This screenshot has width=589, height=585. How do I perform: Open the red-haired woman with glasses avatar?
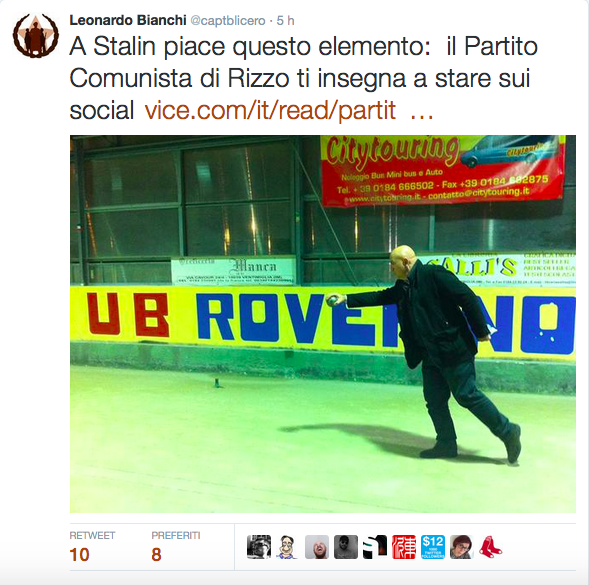click(462, 547)
